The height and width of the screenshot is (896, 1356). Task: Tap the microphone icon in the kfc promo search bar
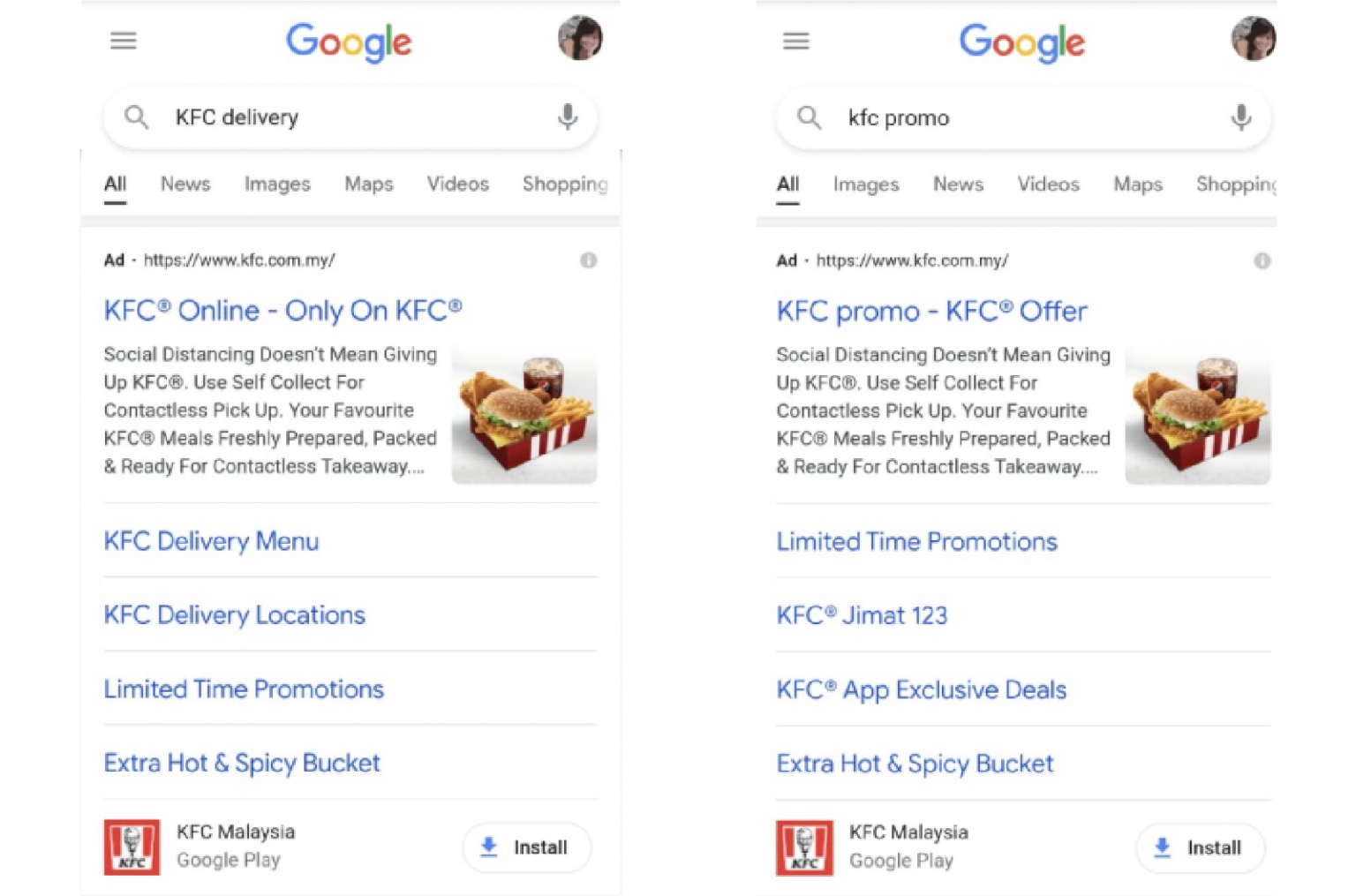pos(1241,117)
